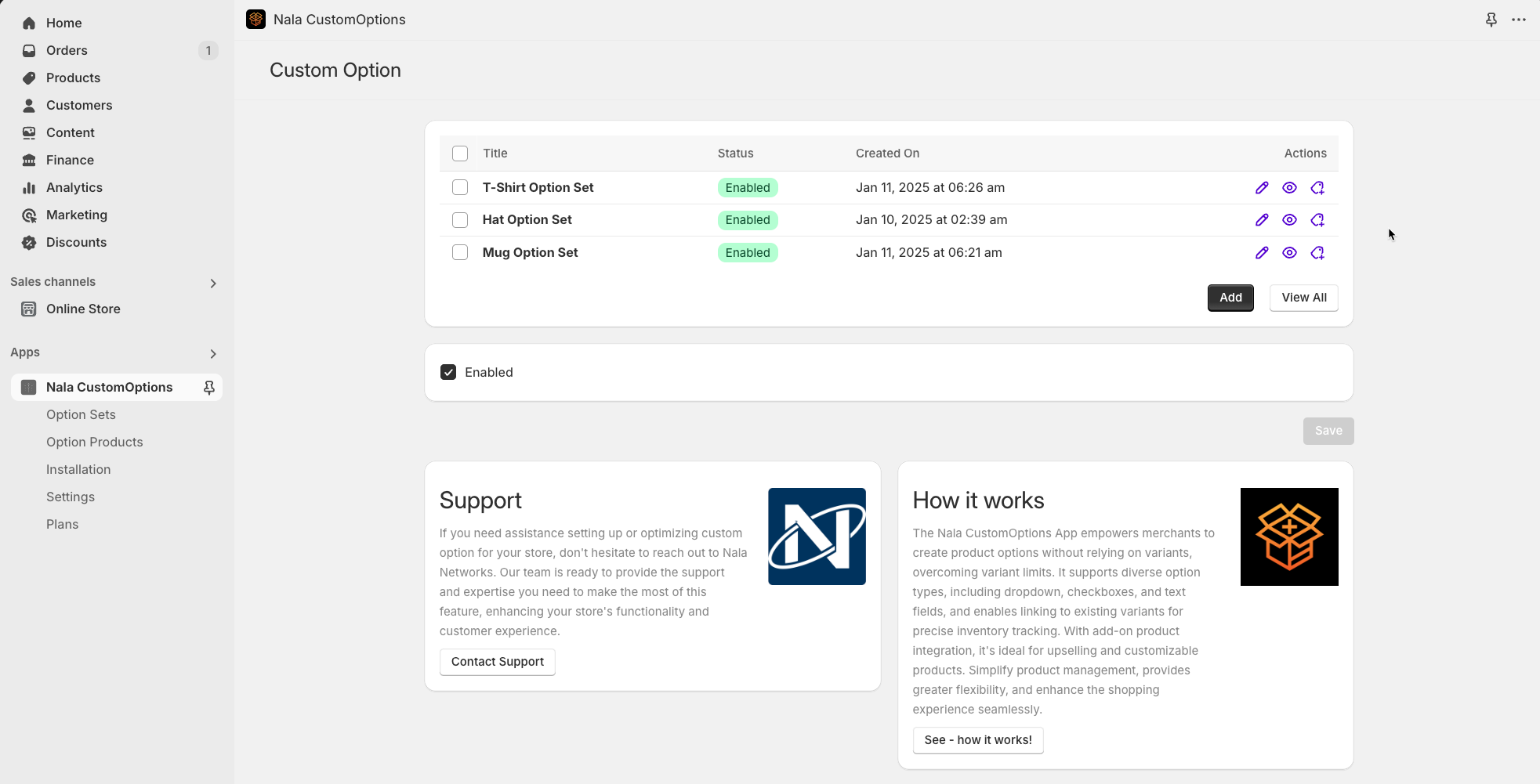Open Settings under Nala CustomOptions
Screen dimensions: 1540x784
71,497
